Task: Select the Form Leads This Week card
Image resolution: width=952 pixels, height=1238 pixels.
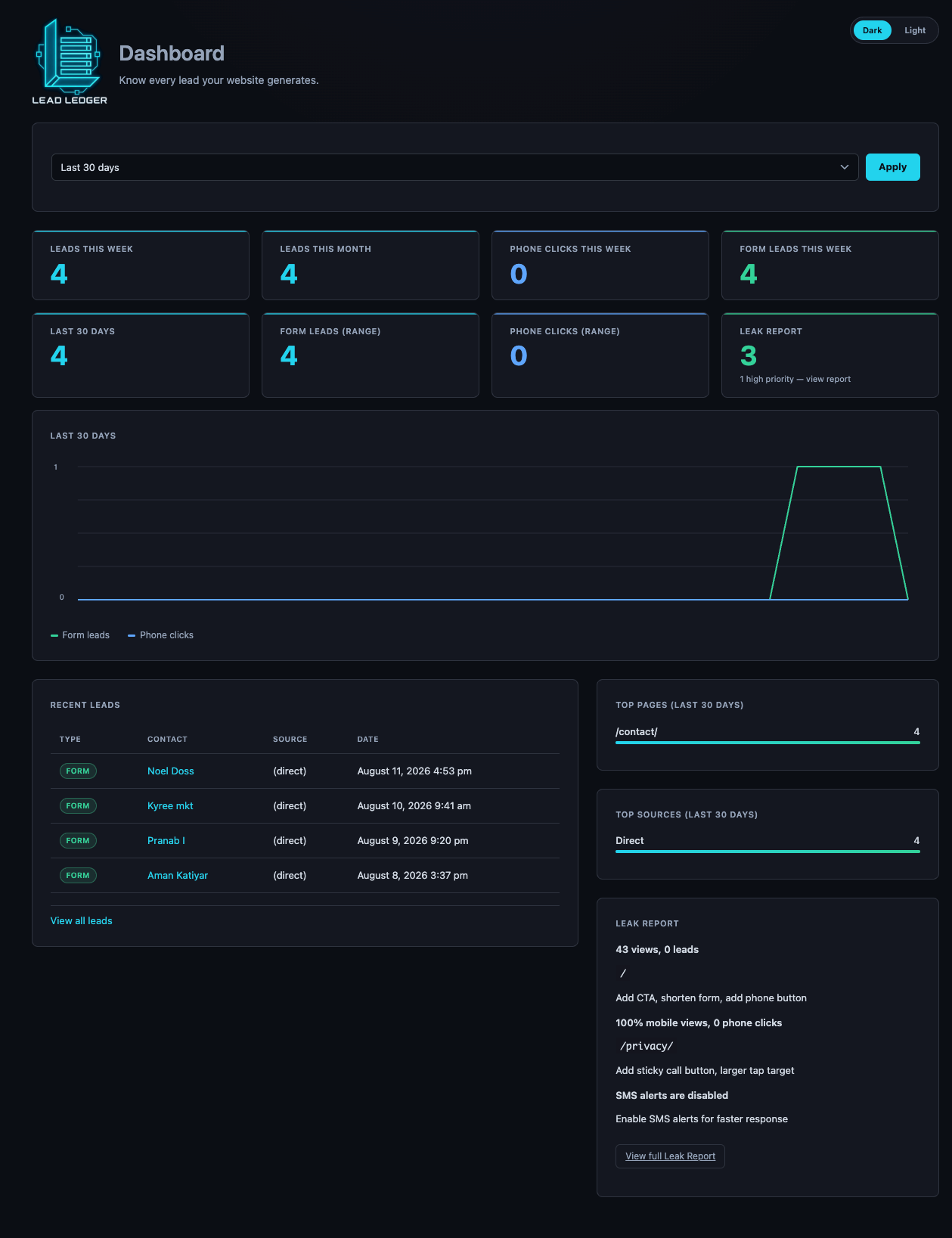Action: click(x=830, y=265)
